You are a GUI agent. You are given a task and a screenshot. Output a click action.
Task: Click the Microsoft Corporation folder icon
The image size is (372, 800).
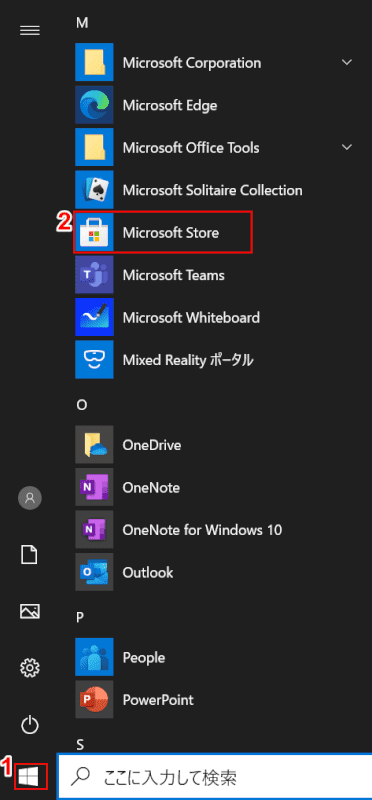pyautogui.click(x=94, y=62)
